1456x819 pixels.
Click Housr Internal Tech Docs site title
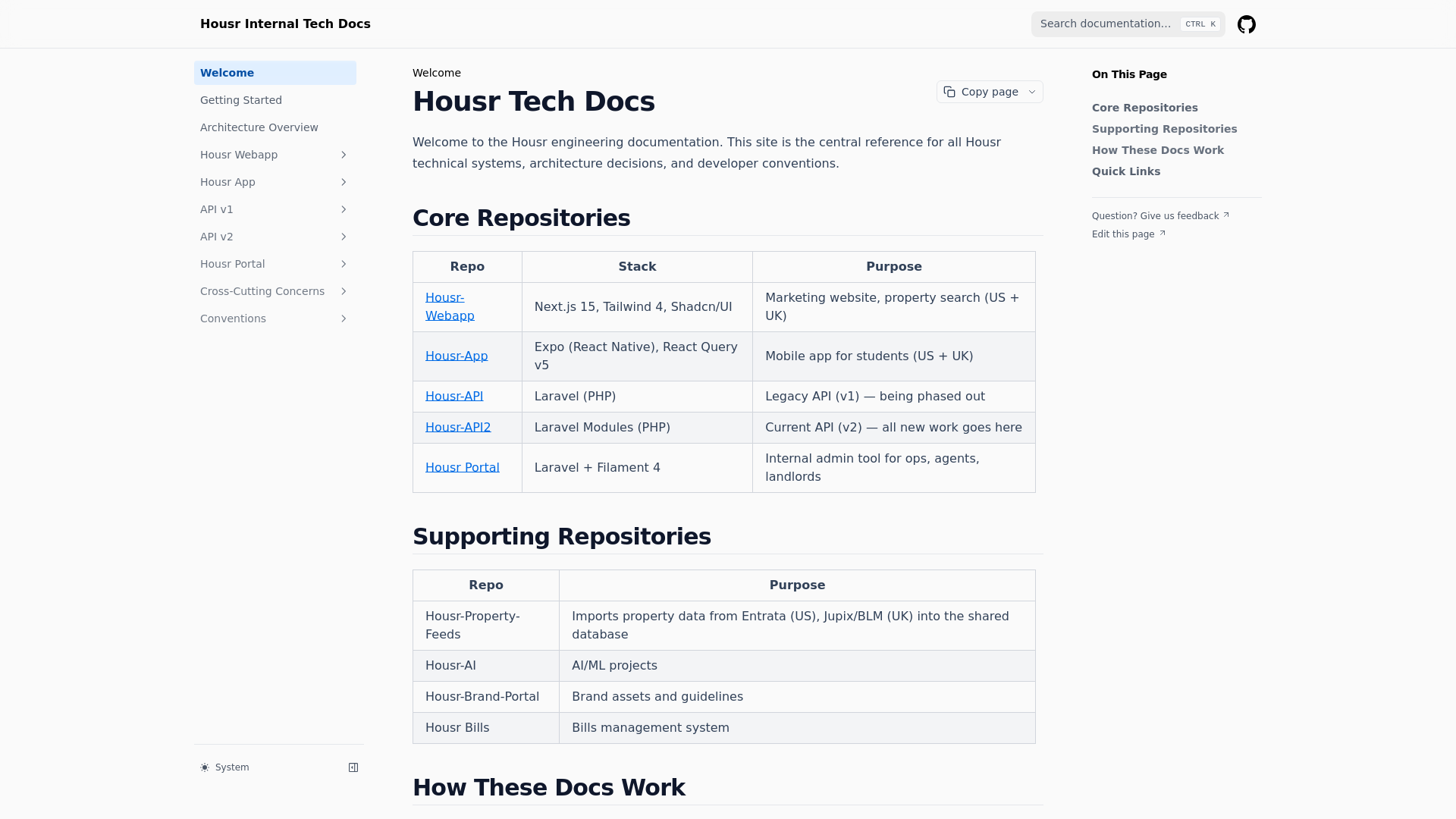[285, 24]
